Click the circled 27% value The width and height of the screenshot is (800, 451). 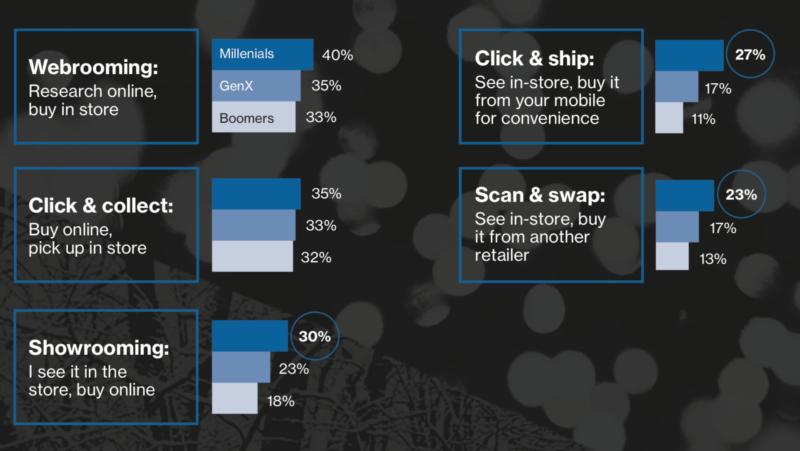750,54
